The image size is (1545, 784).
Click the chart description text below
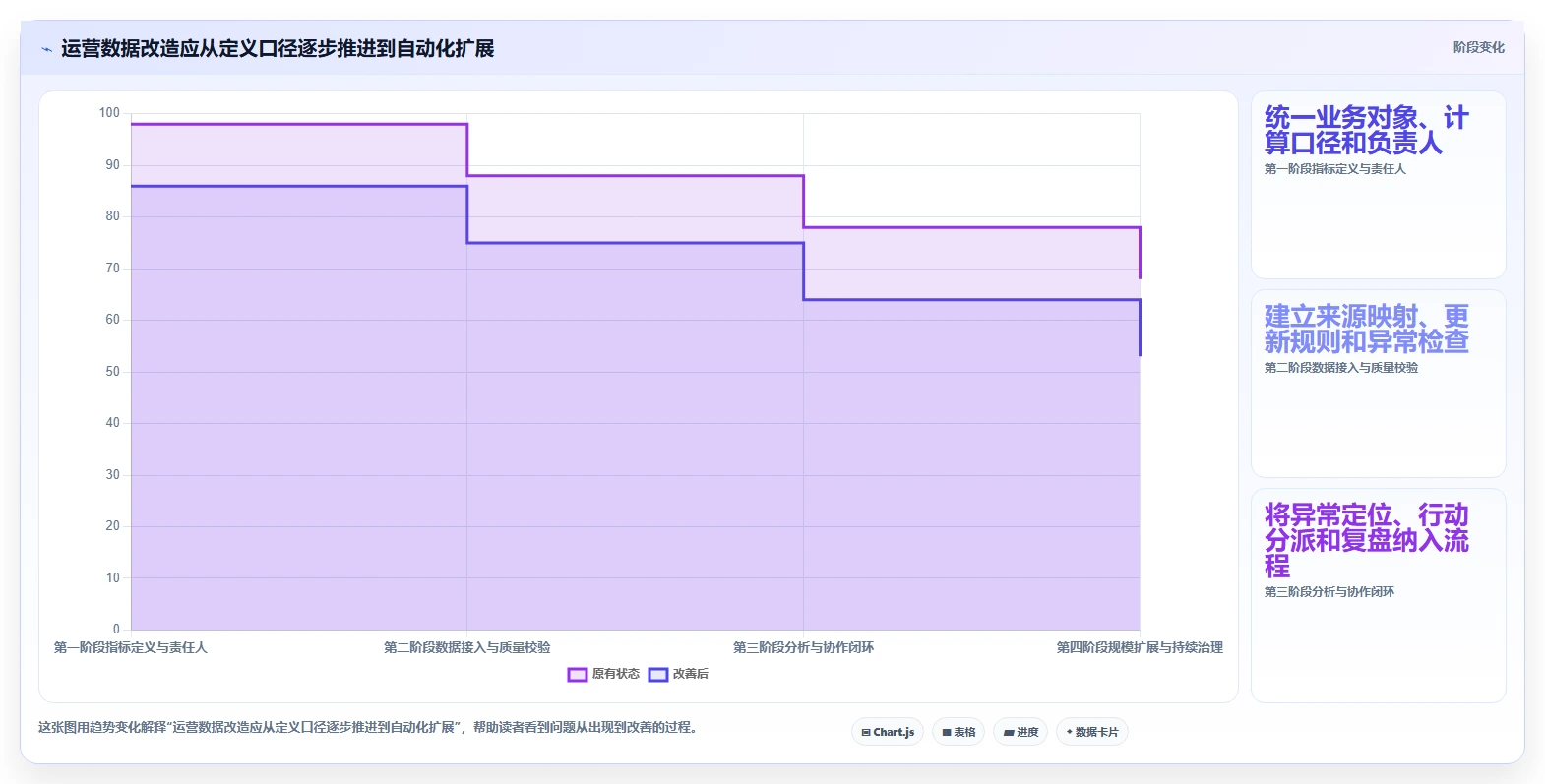click(368, 728)
